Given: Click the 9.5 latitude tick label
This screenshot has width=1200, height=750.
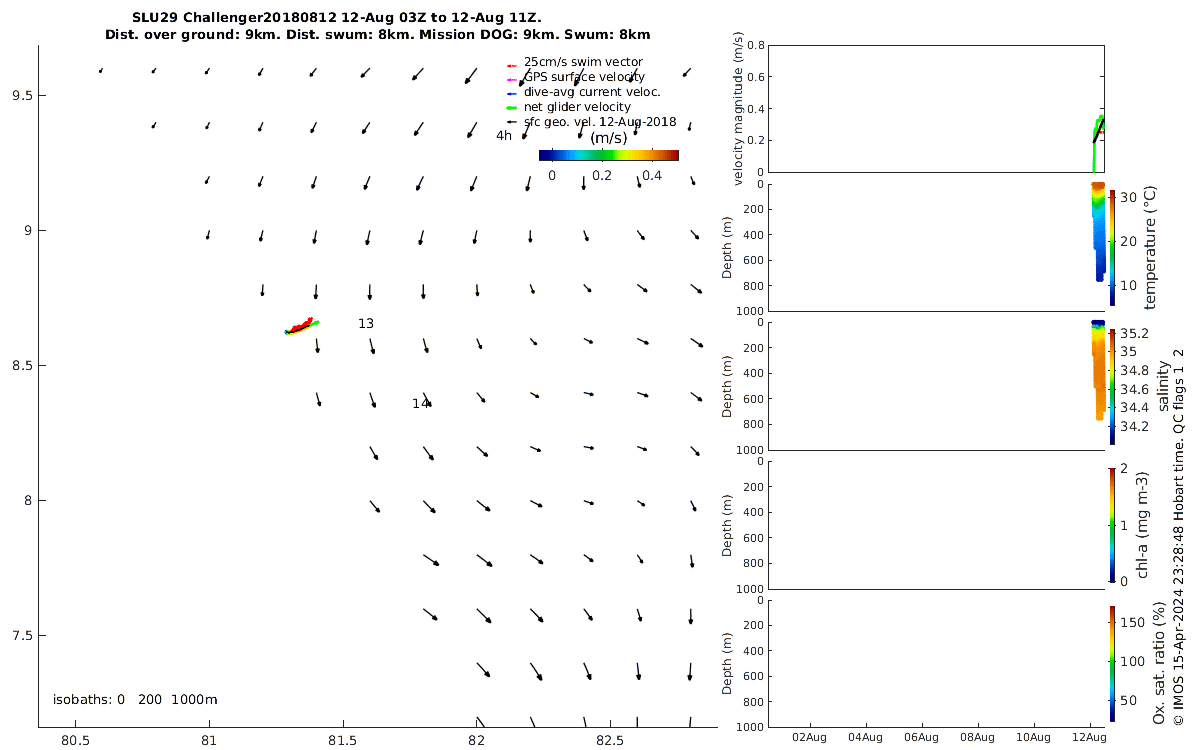Looking at the screenshot, I should [22, 96].
